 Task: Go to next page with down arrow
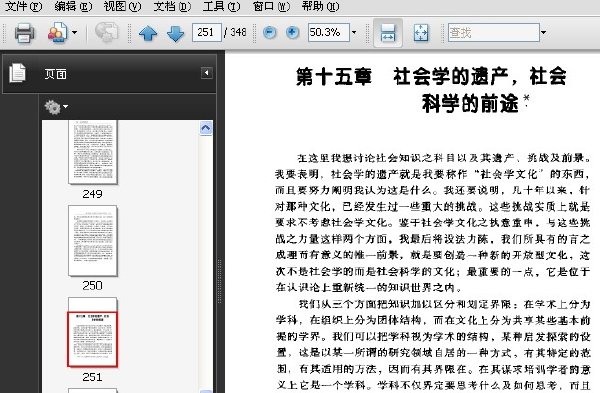coord(176,33)
